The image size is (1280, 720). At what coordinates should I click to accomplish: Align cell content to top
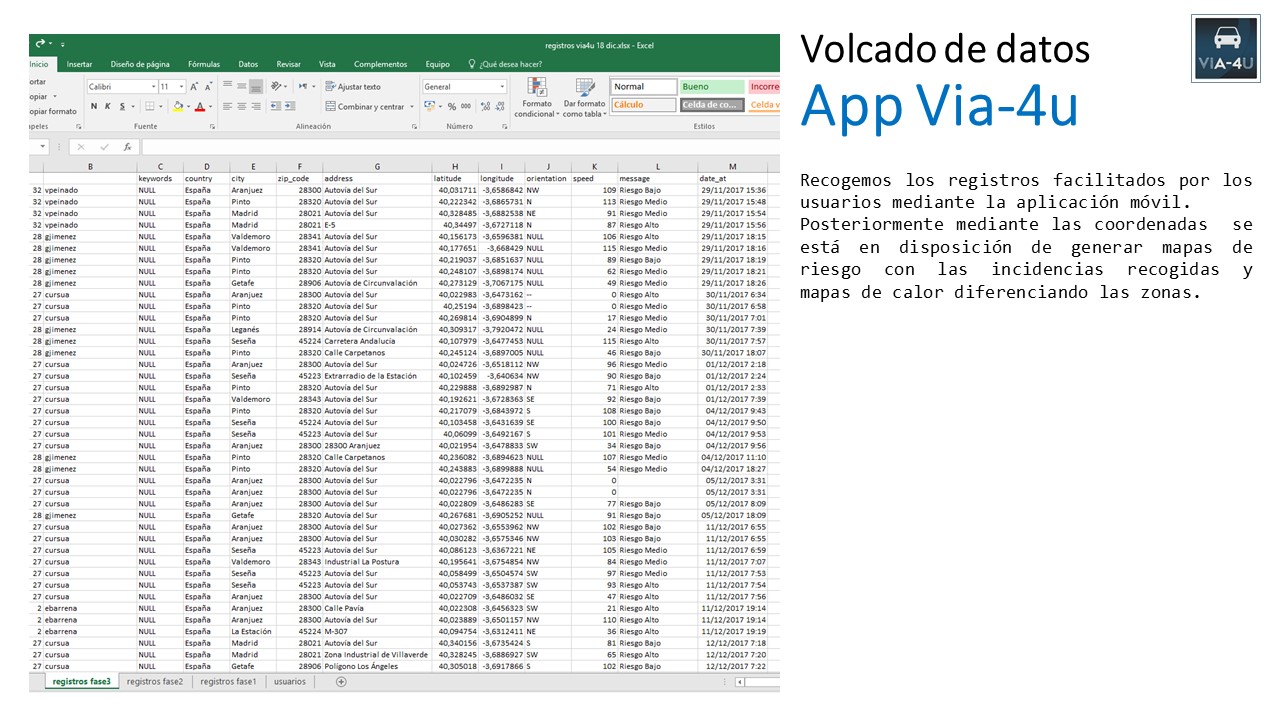(x=227, y=85)
